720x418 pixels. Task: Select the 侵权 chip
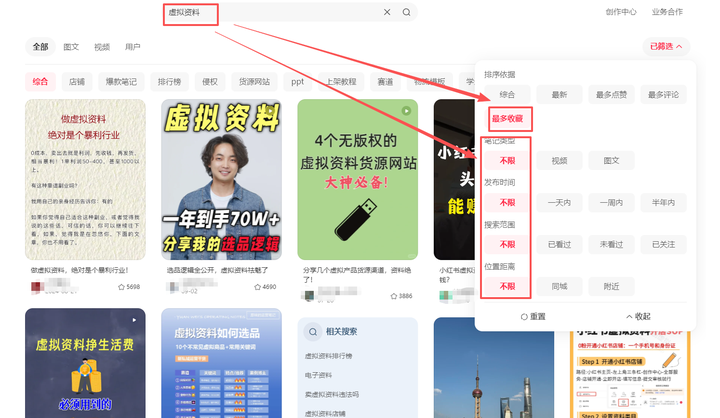(x=210, y=82)
